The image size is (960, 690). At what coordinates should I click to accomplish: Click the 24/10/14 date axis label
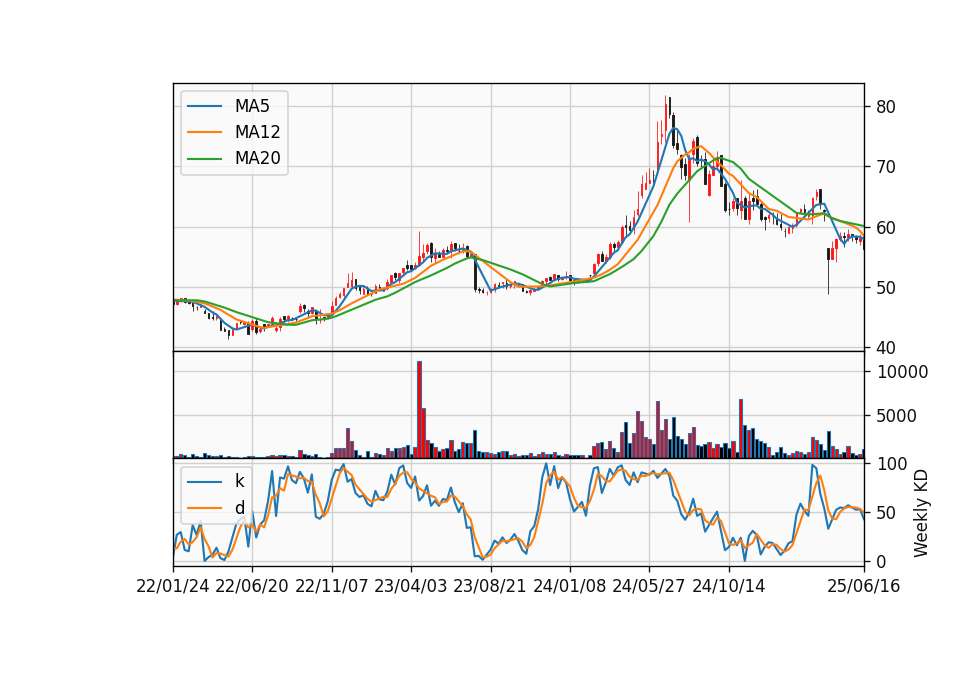click(x=729, y=586)
